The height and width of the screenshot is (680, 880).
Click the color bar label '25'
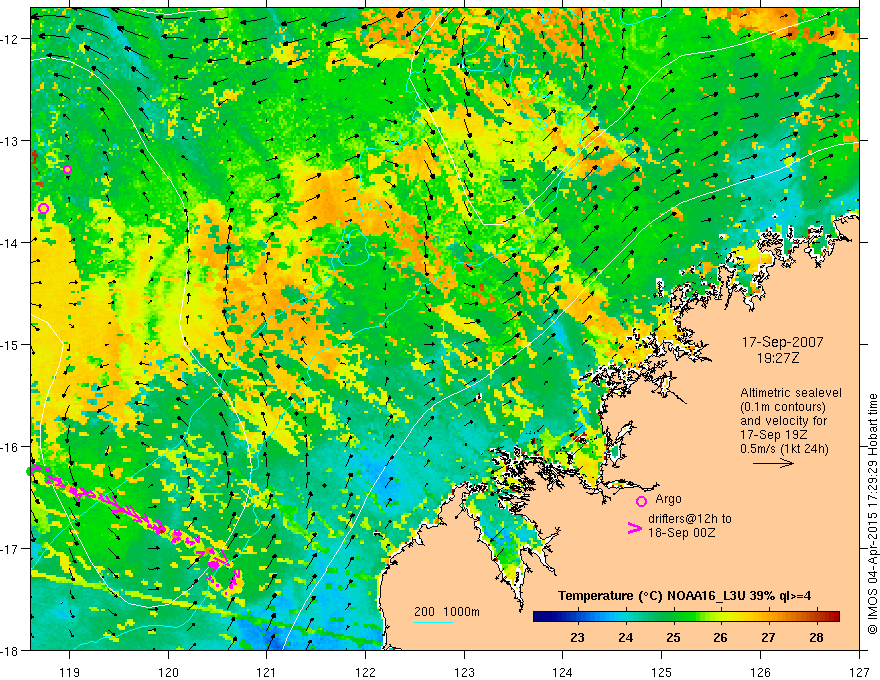point(673,637)
